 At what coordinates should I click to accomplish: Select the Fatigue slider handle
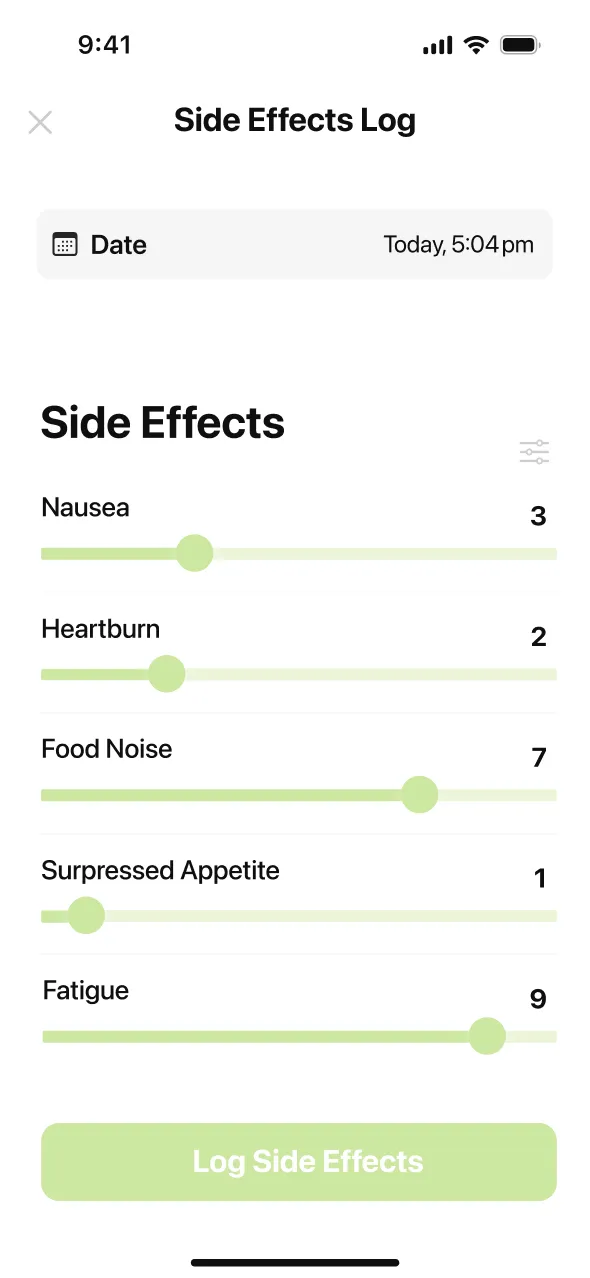click(x=486, y=1036)
